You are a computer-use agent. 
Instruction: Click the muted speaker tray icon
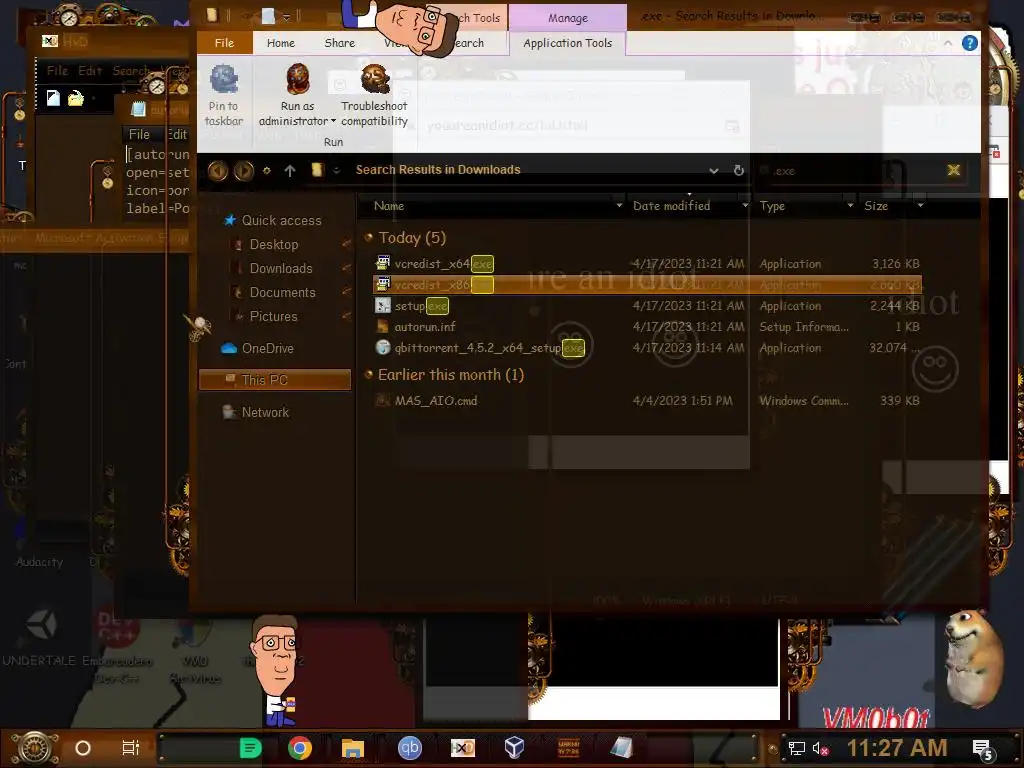click(x=820, y=748)
